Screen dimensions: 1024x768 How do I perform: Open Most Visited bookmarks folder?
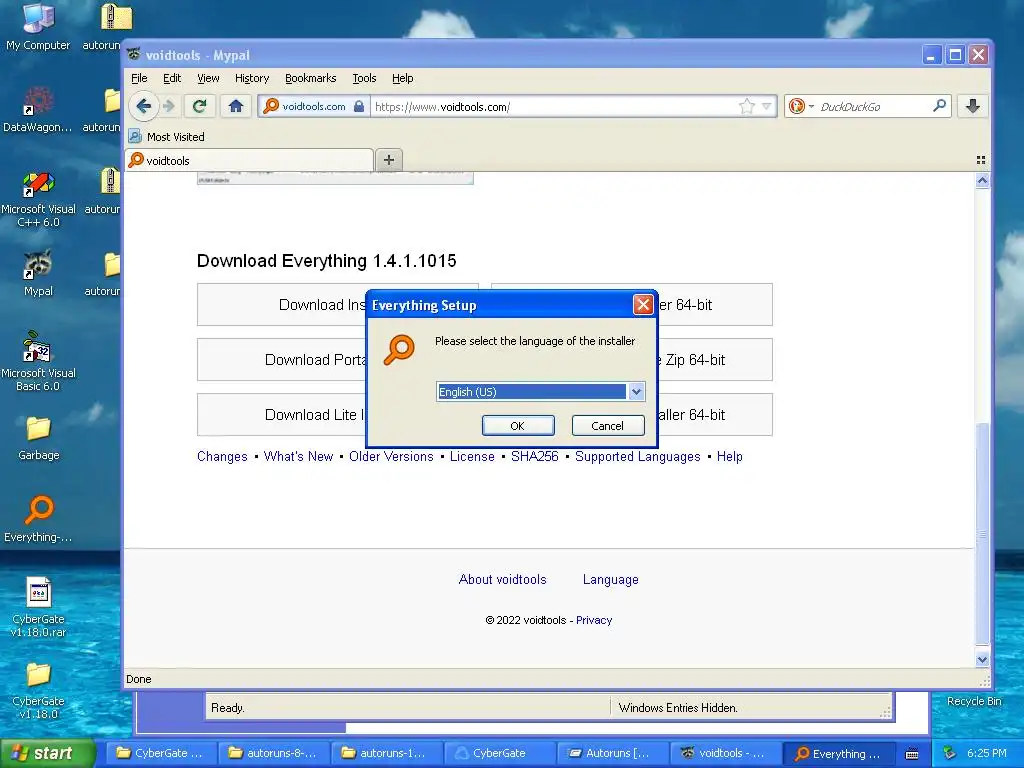tap(167, 136)
